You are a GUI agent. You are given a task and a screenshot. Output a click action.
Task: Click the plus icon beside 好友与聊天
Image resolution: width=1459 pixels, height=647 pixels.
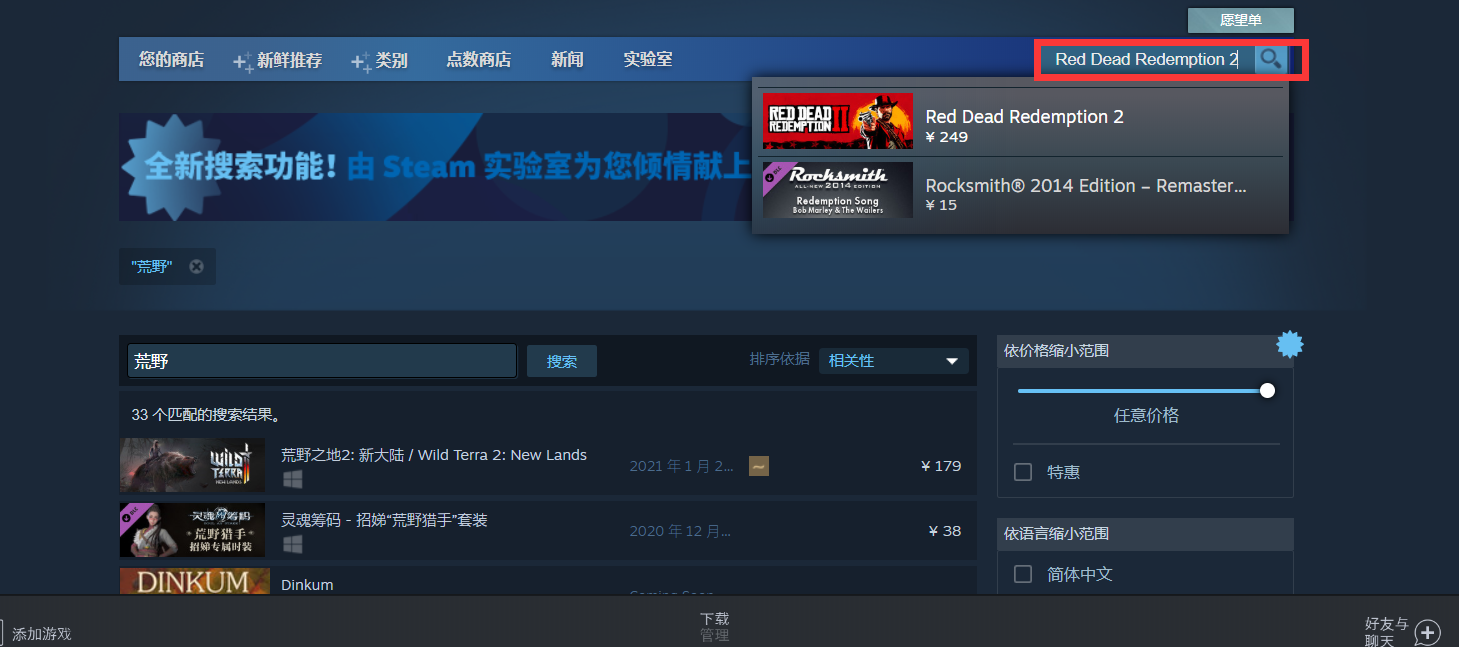[1428, 632]
